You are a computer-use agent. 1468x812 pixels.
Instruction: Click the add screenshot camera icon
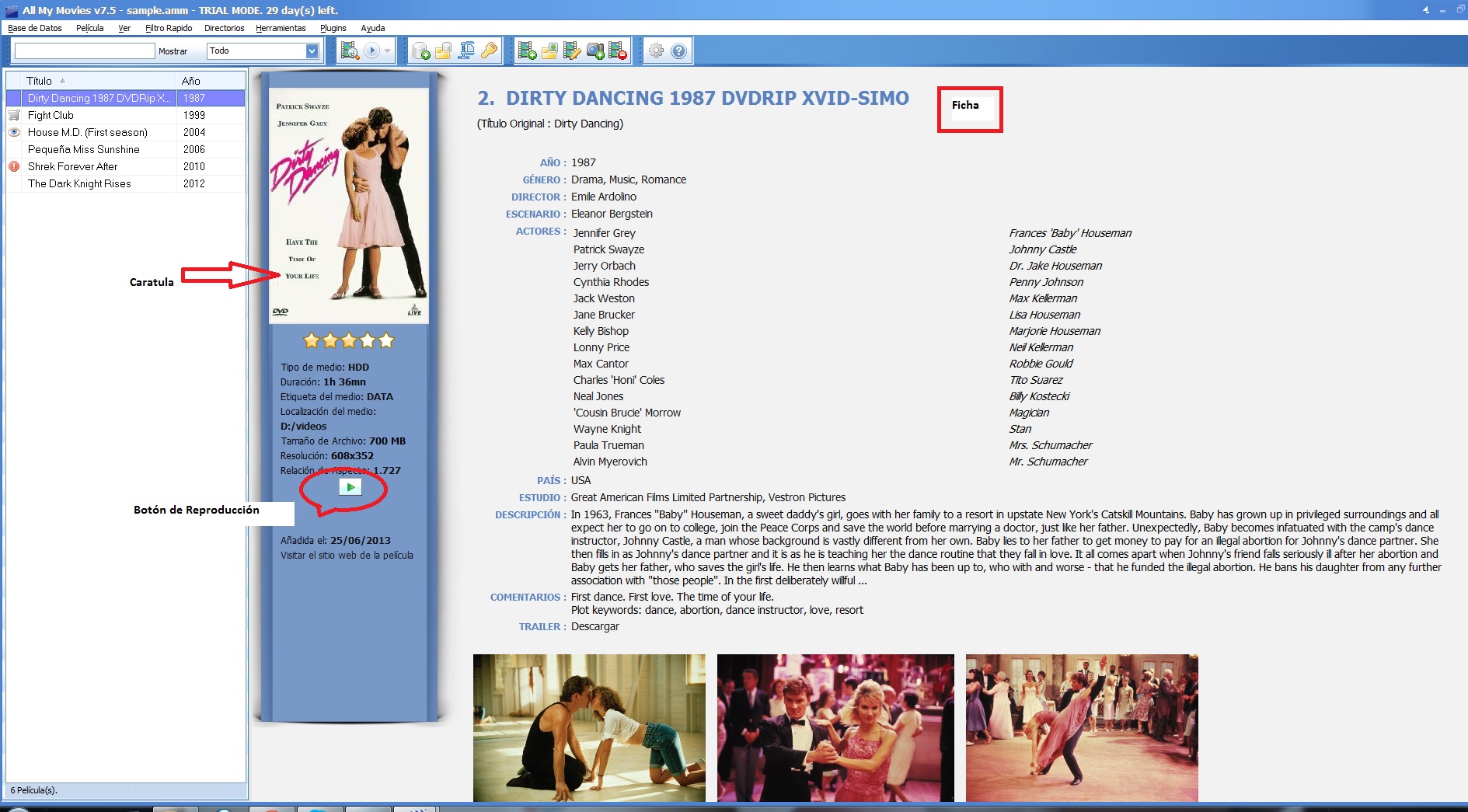595,51
